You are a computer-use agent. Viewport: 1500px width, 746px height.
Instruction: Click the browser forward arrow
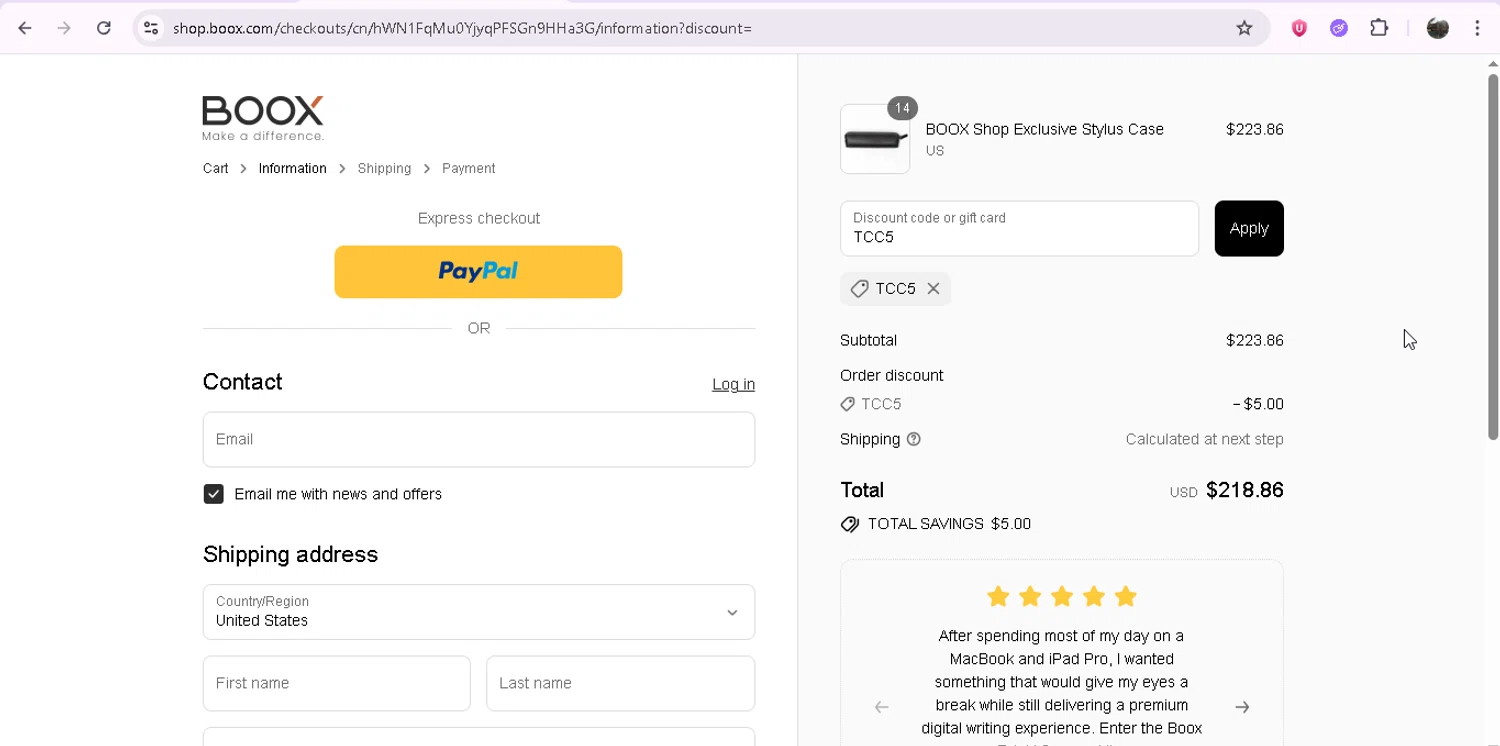pos(64,28)
